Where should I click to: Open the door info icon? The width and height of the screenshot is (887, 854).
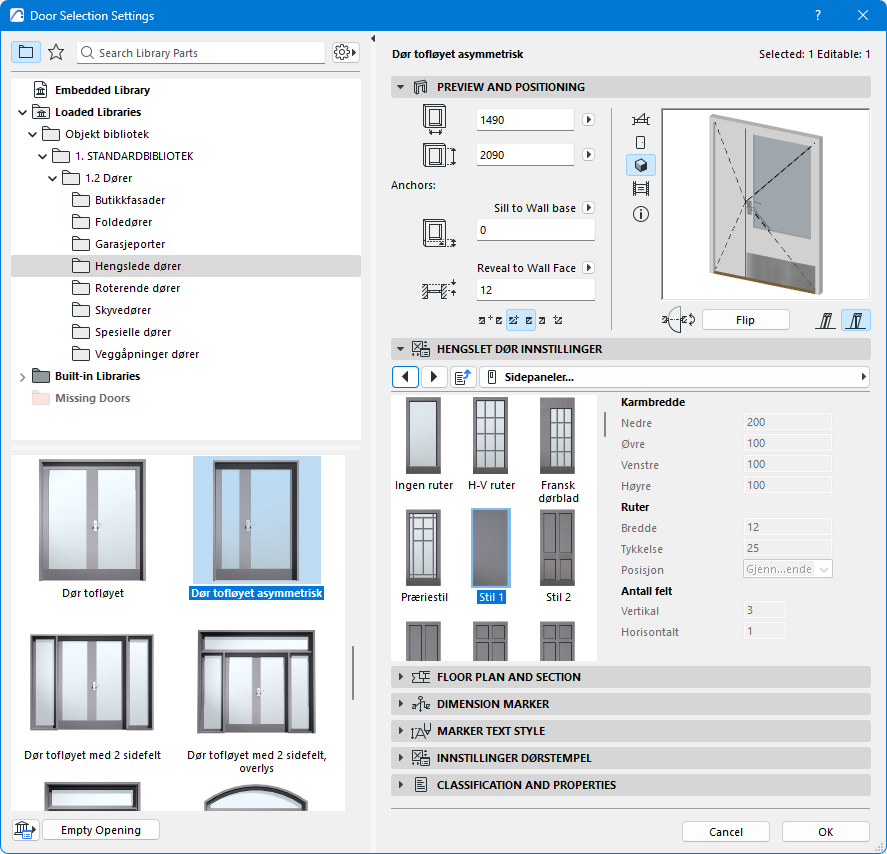pos(640,214)
